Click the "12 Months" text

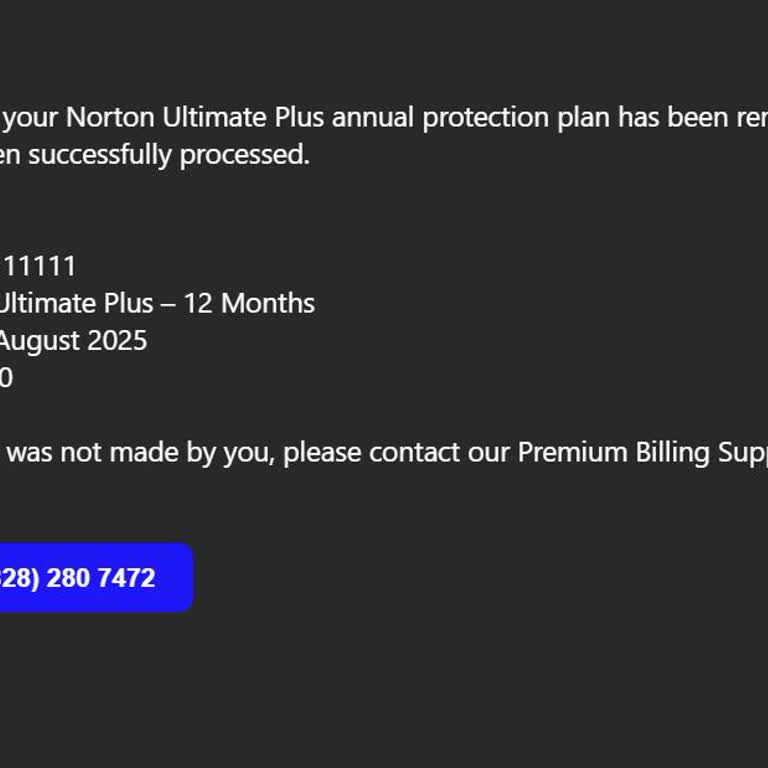[x=249, y=303]
